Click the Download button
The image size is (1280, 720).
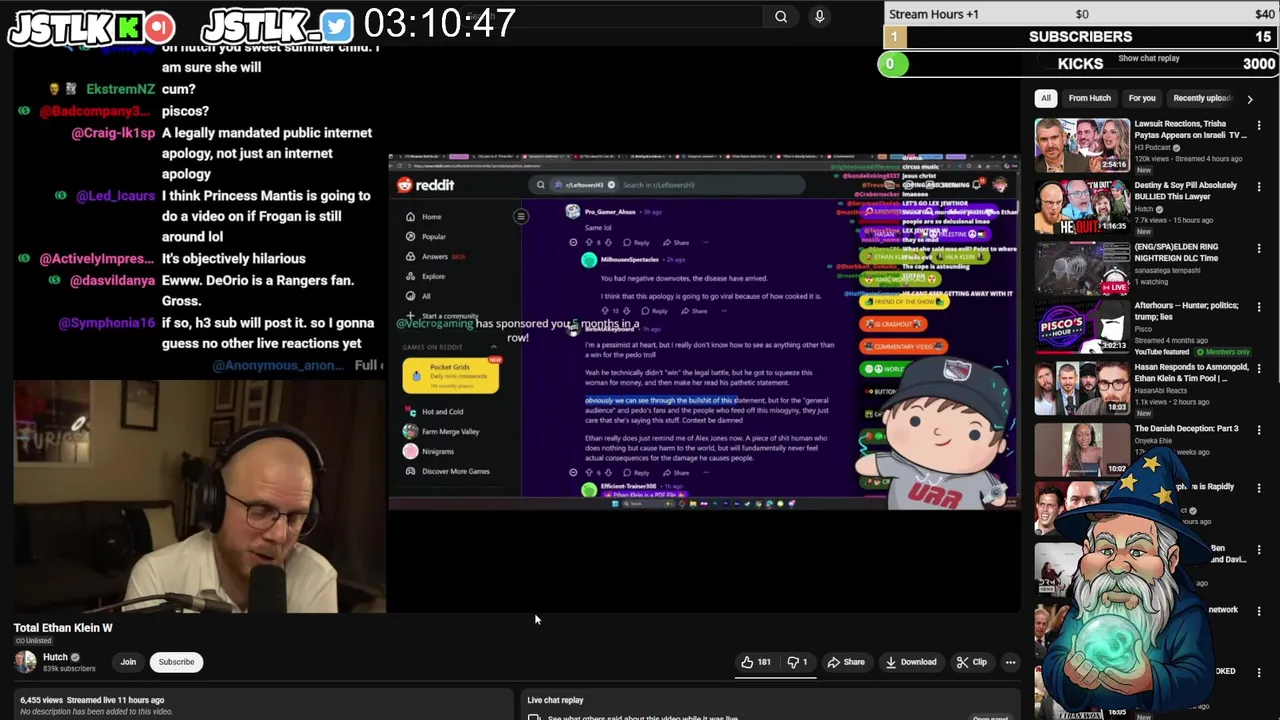911,662
